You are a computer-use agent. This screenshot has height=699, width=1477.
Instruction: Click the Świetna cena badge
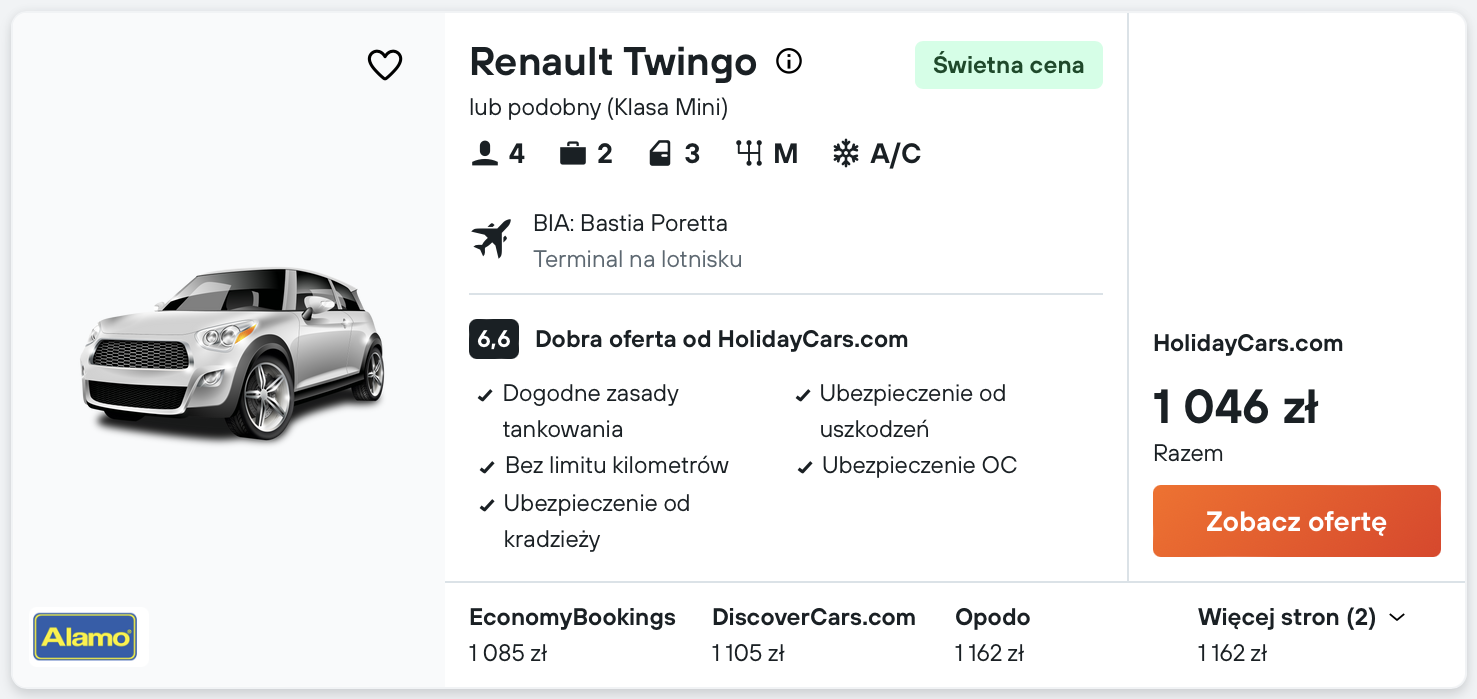1008,65
